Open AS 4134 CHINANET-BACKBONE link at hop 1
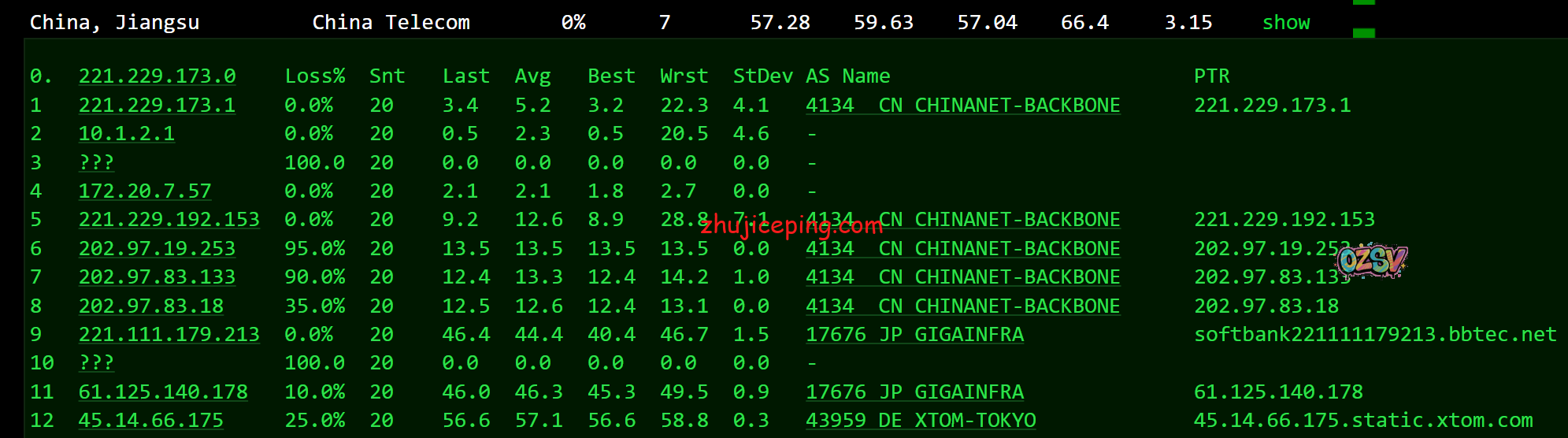This screenshot has height=438, width=1568. coord(962,106)
